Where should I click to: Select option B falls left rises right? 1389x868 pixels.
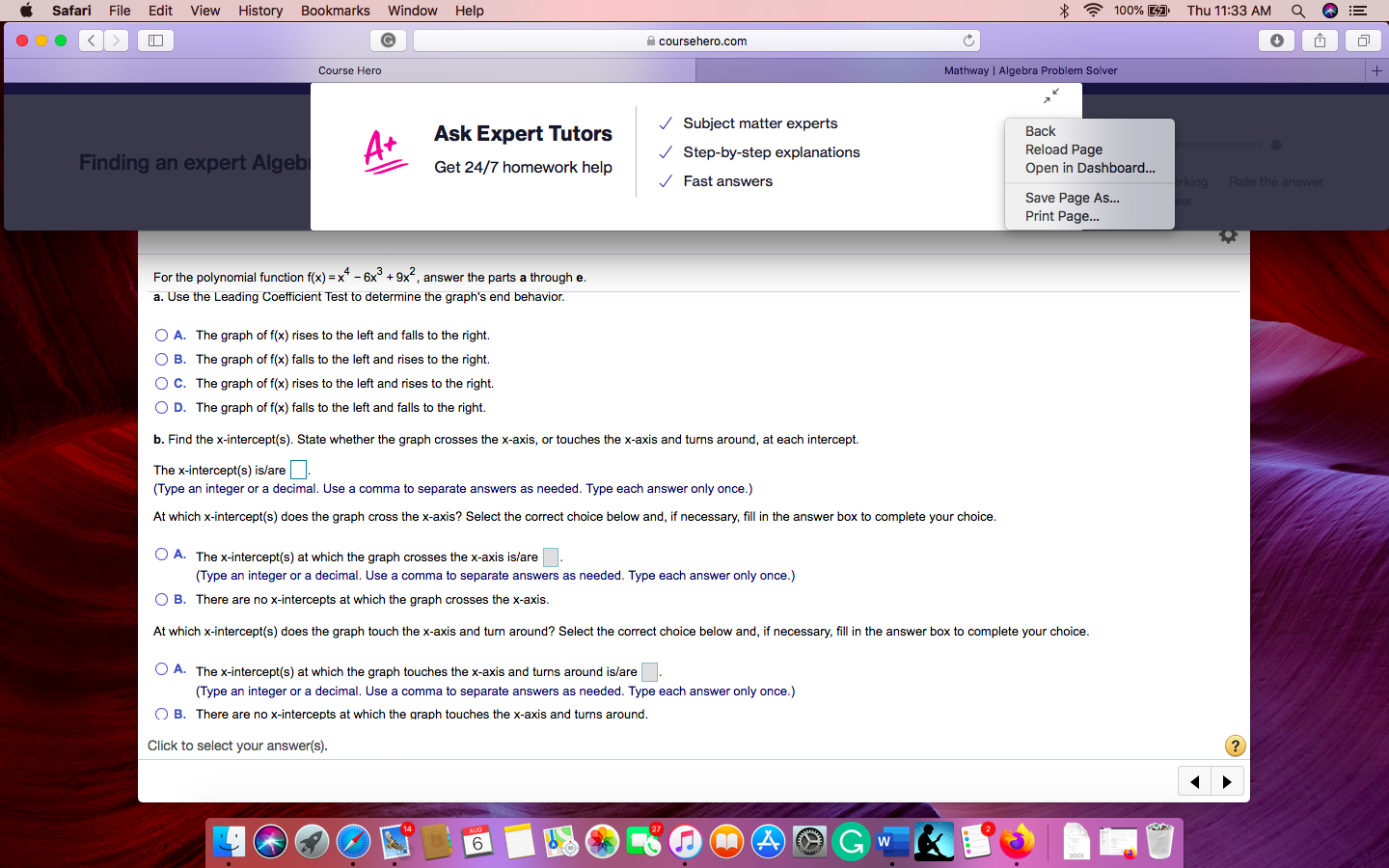click(x=161, y=360)
